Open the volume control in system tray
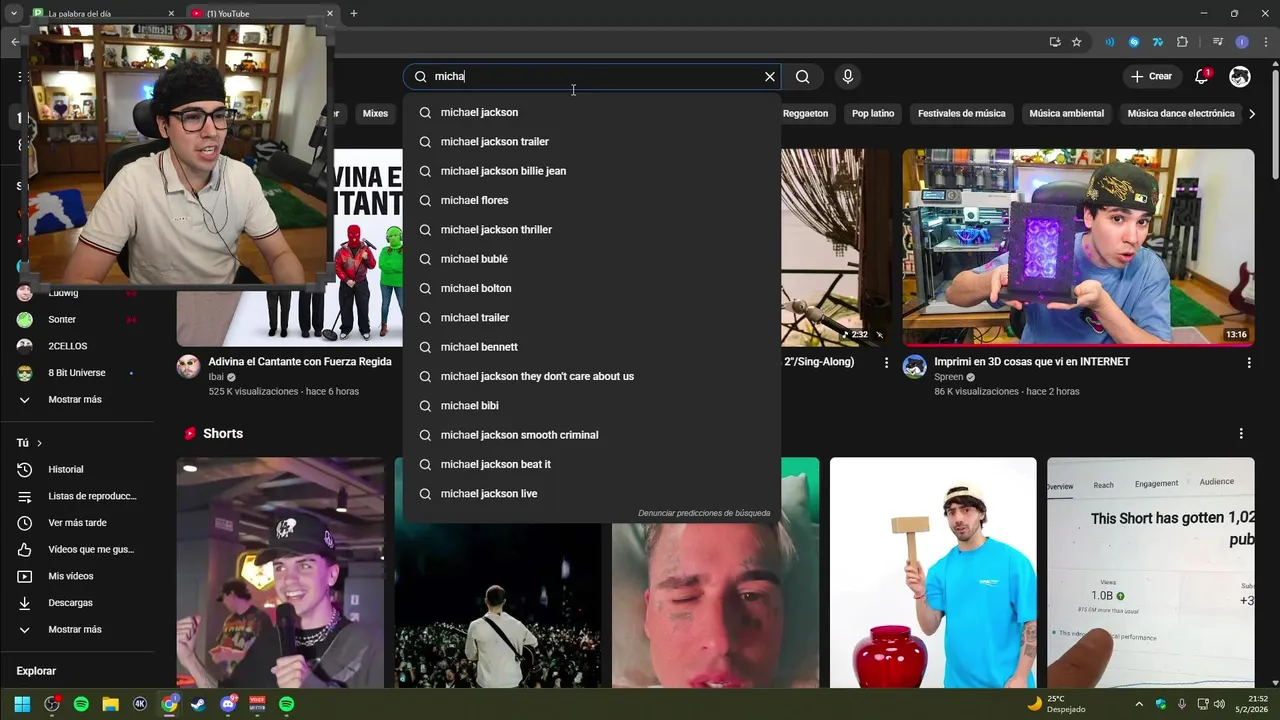The height and width of the screenshot is (720, 1280). [x=1219, y=704]
